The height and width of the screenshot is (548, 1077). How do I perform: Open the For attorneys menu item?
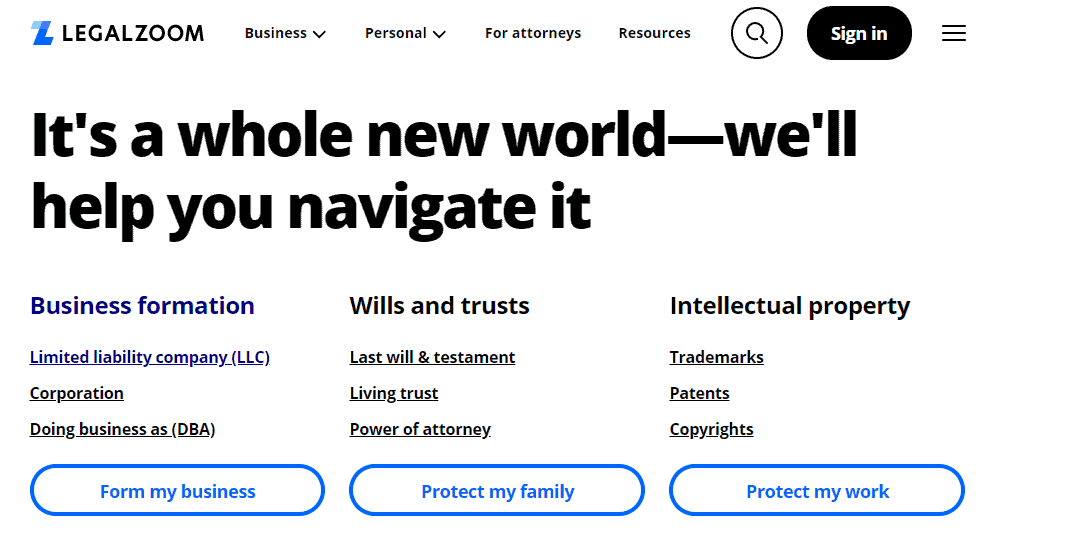[x=533, y=33]
